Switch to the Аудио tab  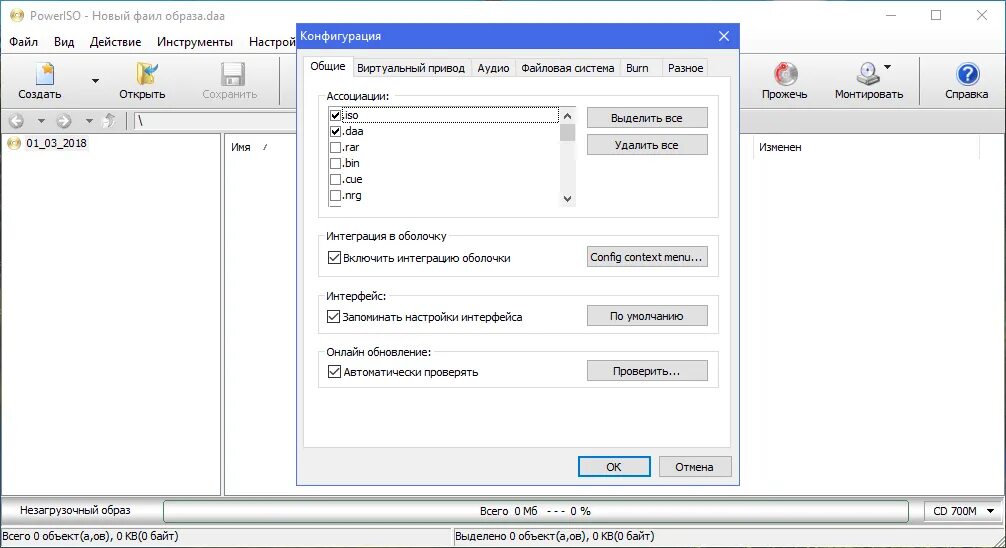(x=493, y=68)
